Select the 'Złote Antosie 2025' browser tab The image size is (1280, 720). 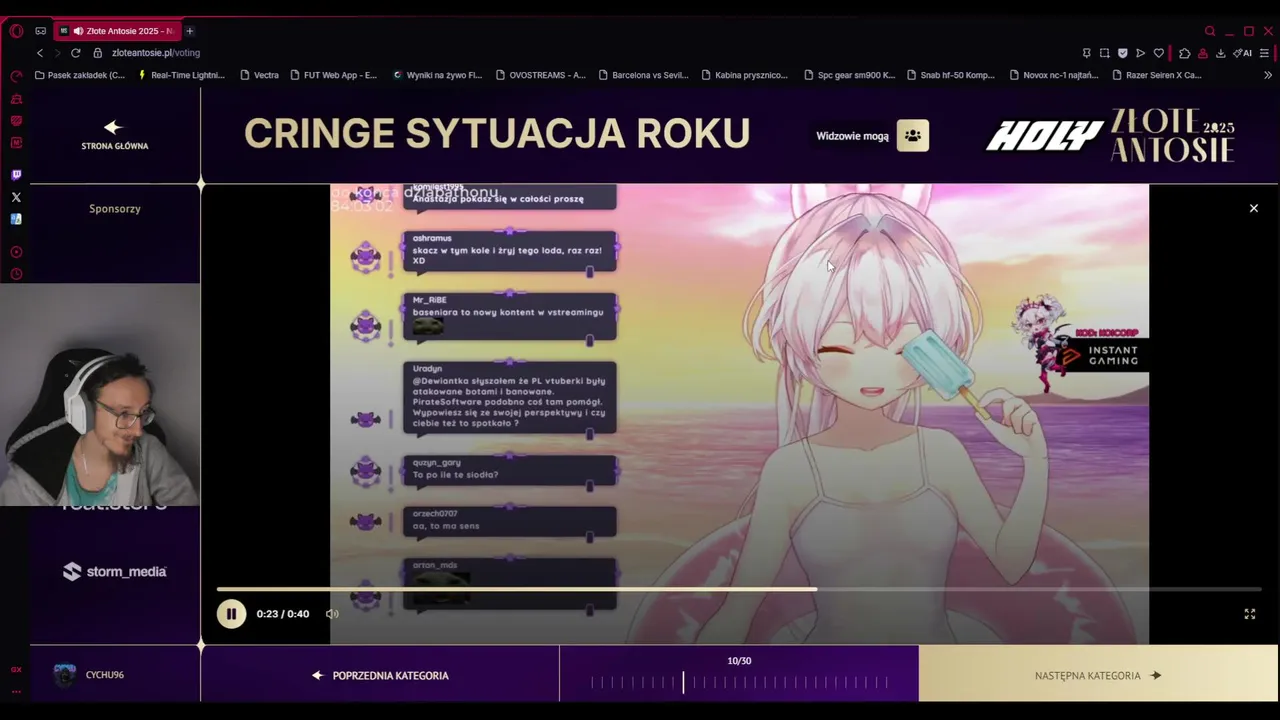[115, 31]
